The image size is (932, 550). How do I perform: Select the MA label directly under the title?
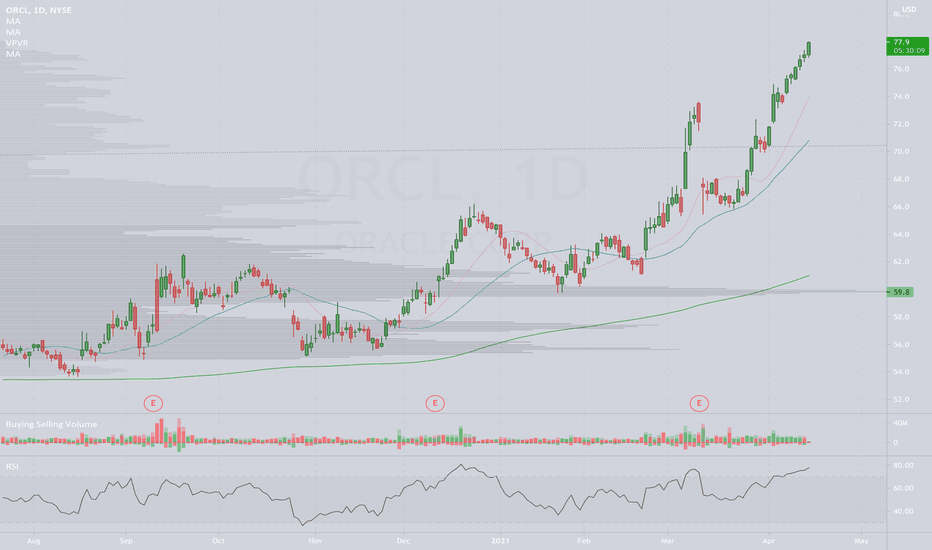coord(13,21)
